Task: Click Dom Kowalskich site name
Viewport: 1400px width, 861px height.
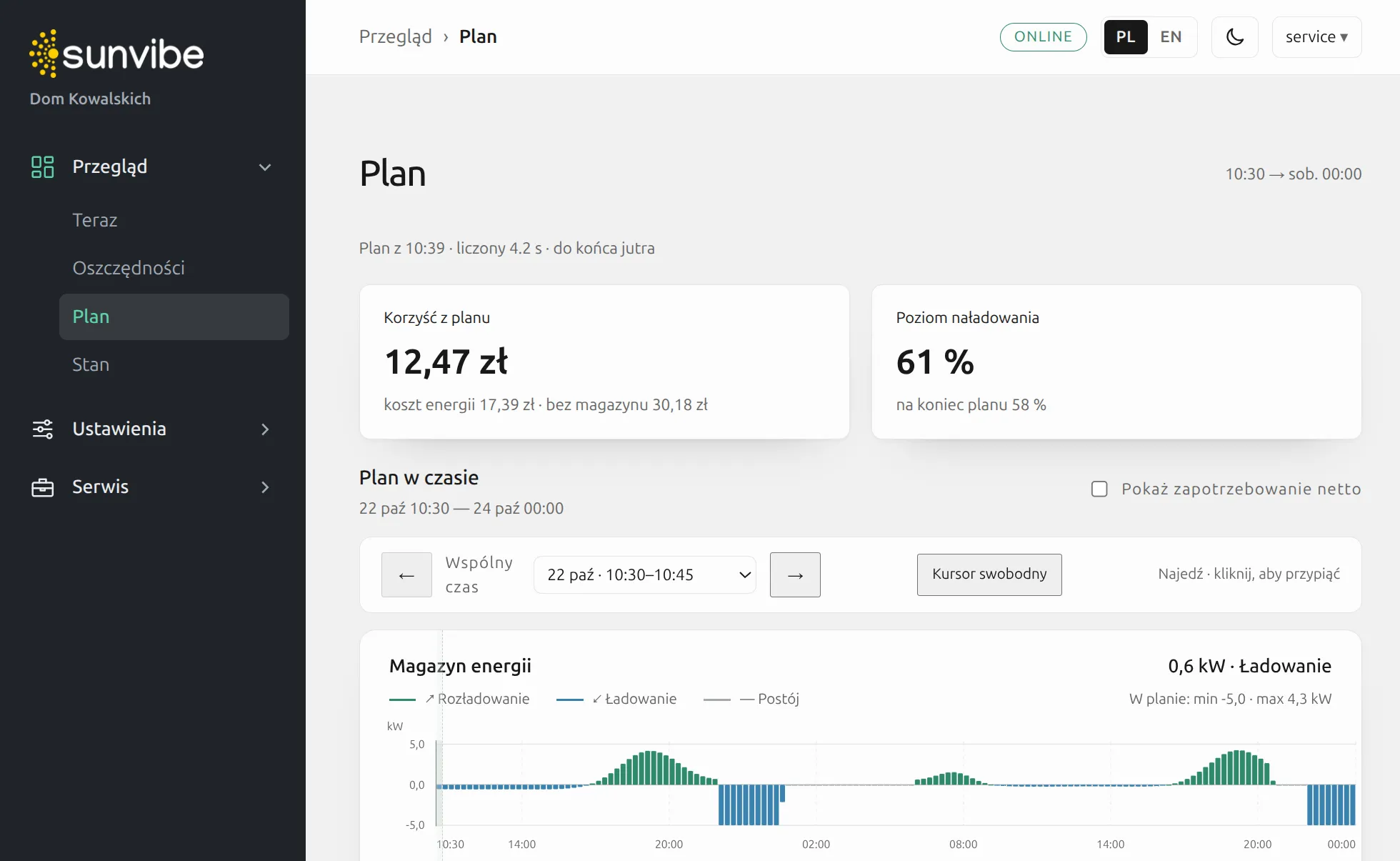Action: tap(90, 99)
